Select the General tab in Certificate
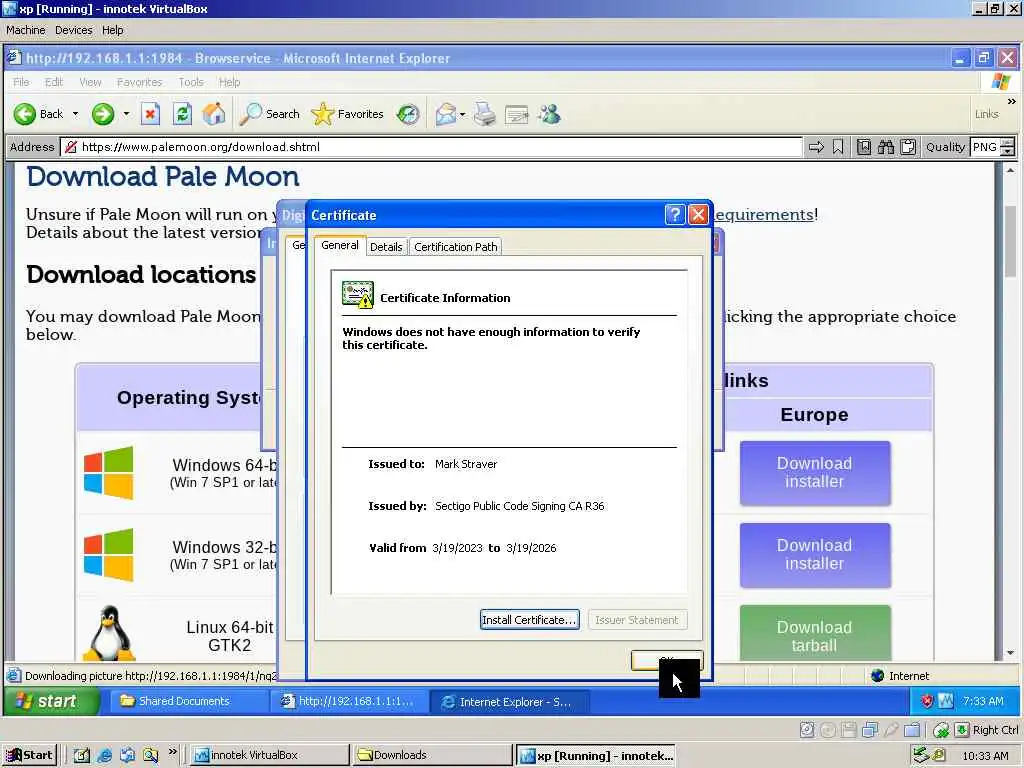Screen dimensions: 1024x768 pyautogui.click(x=340, y=245)
